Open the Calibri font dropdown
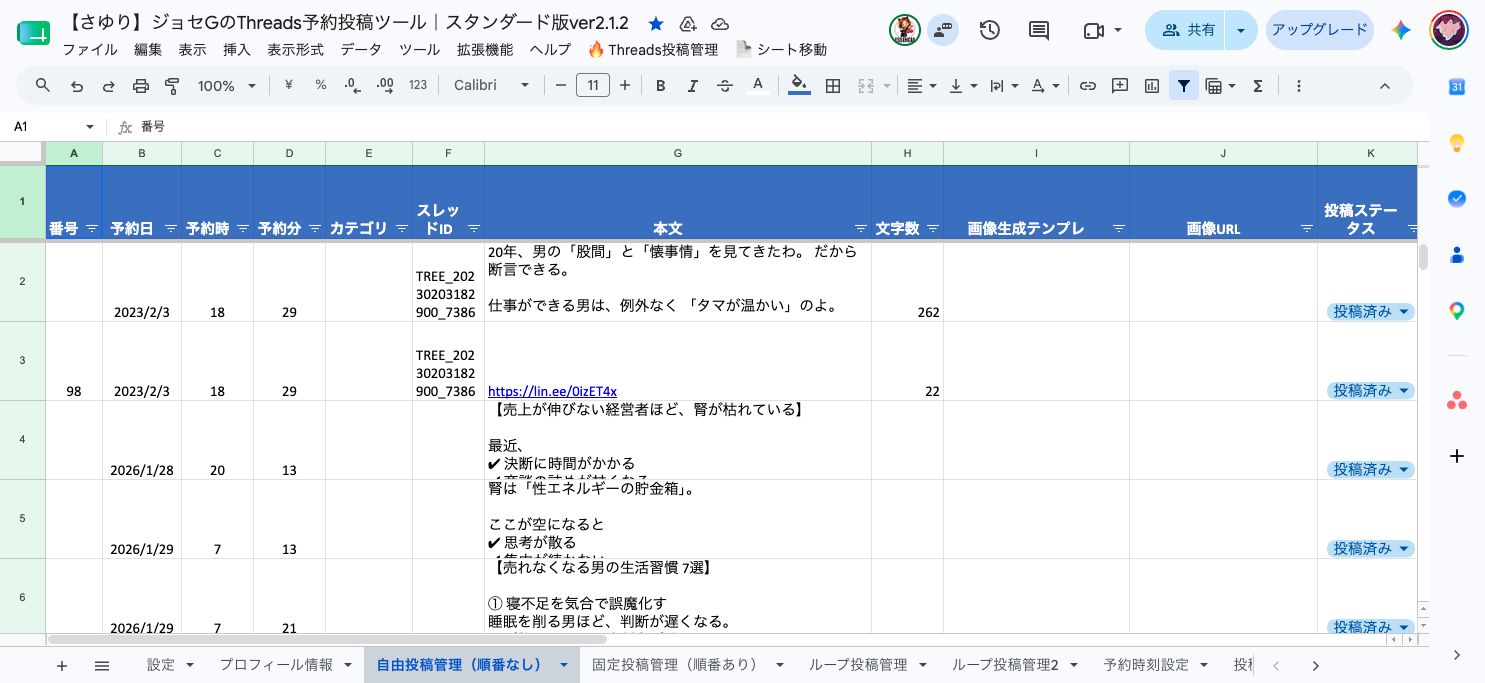 (x=491, y=86)
